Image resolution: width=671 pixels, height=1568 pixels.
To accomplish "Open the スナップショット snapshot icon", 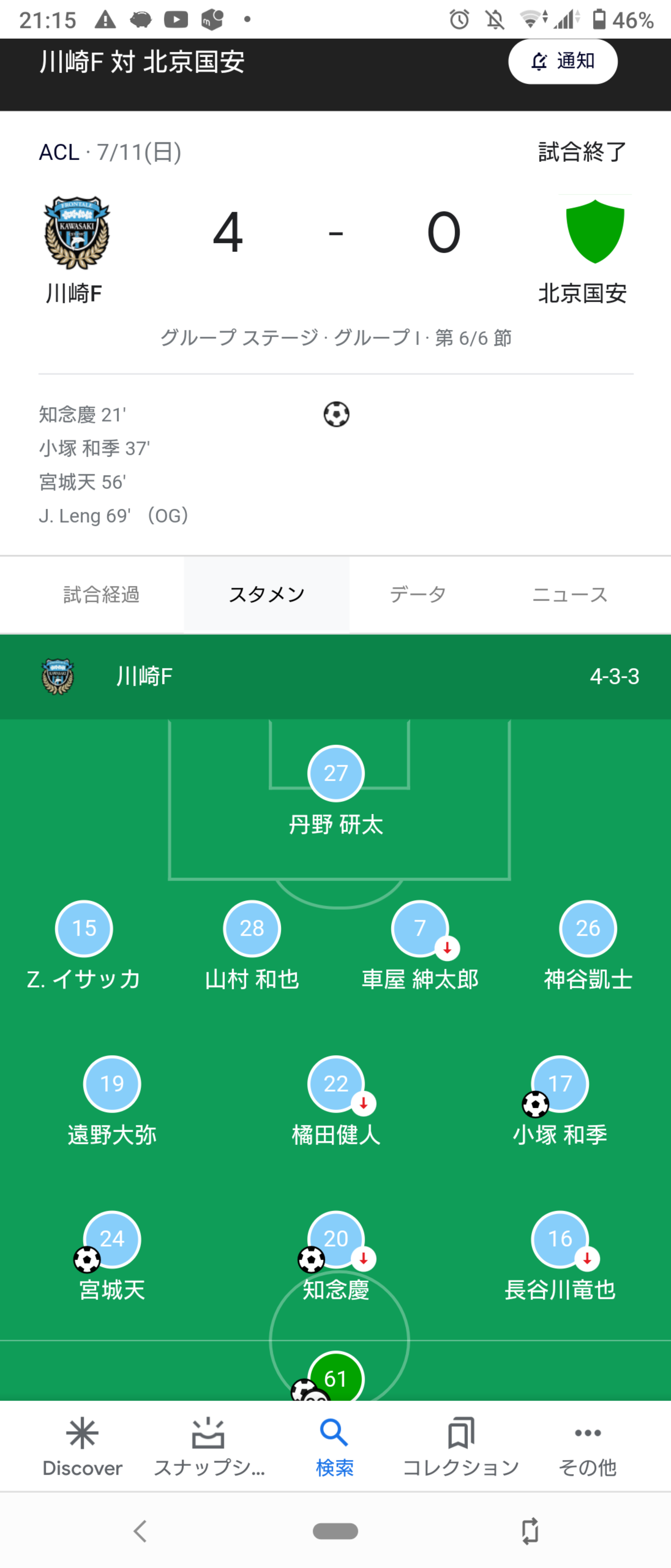I will coord(209,1433).
